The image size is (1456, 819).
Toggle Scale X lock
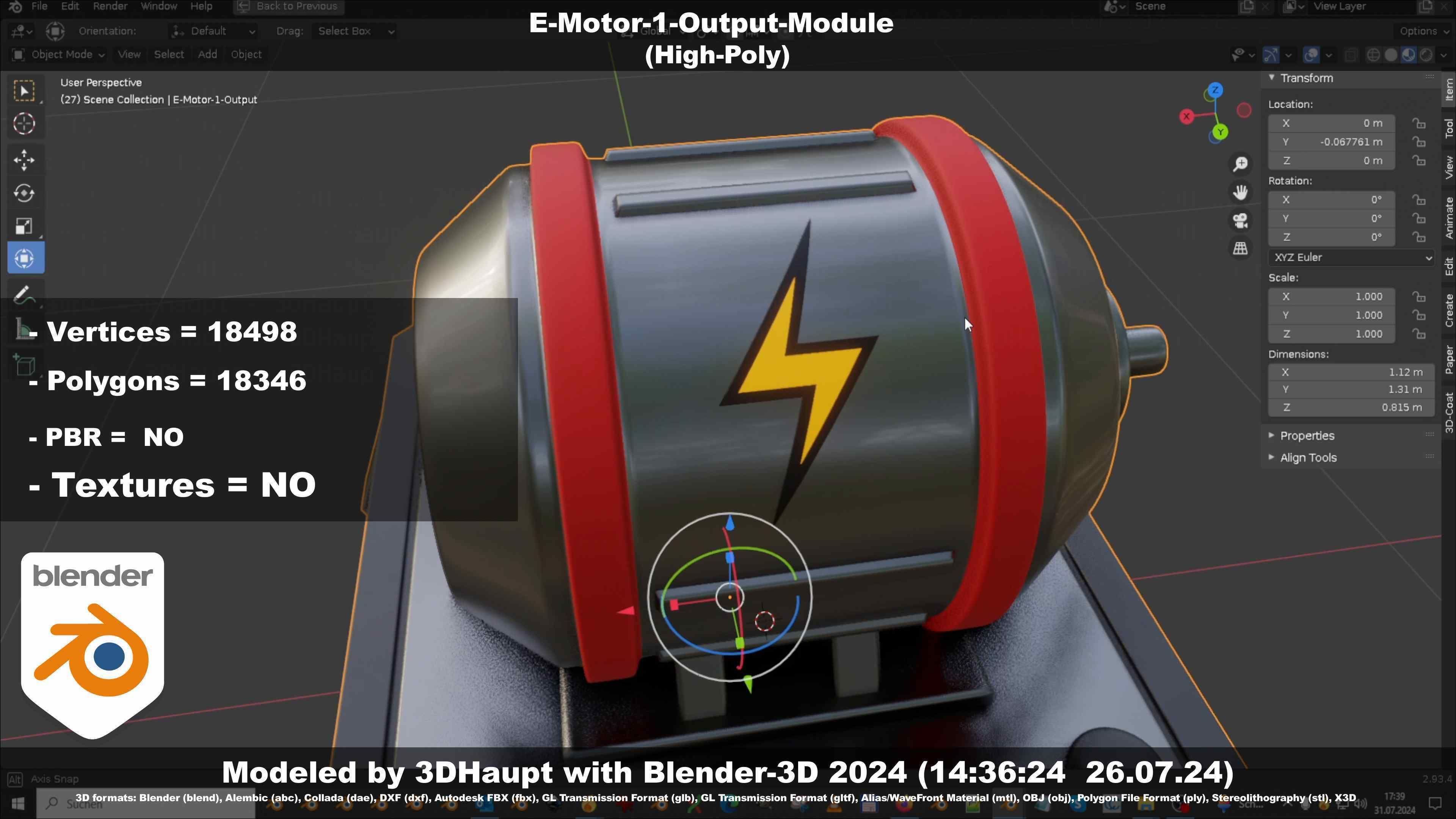(1419, 297)
